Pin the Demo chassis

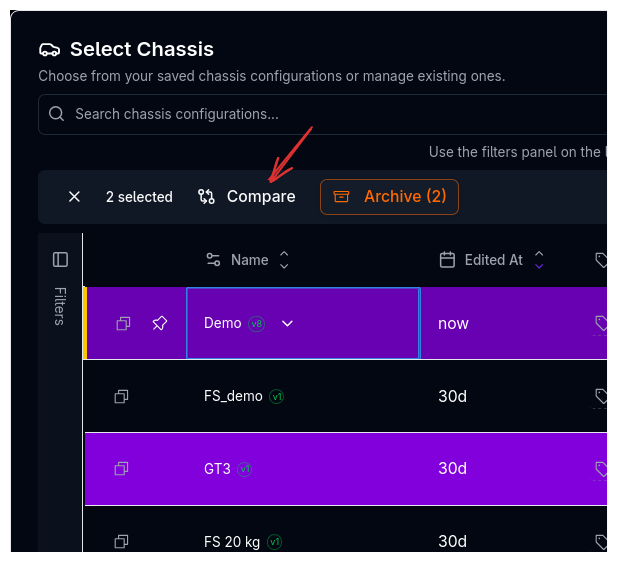(x=160, y=323)
